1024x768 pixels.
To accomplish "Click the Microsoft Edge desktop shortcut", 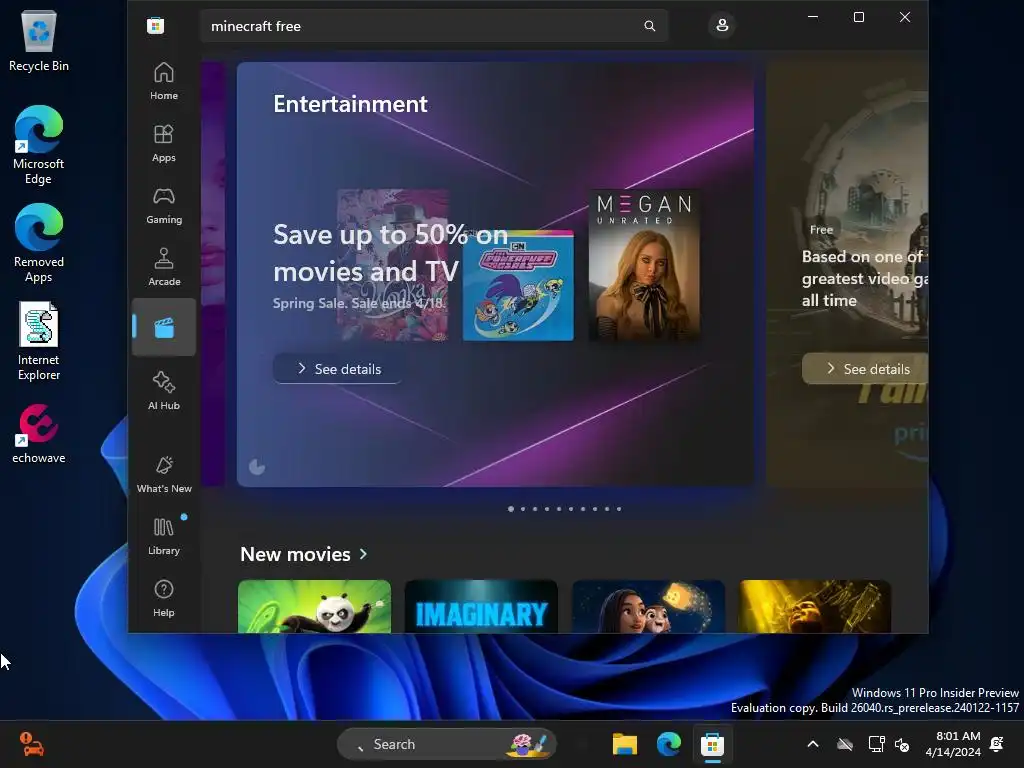I will point(39,145).
